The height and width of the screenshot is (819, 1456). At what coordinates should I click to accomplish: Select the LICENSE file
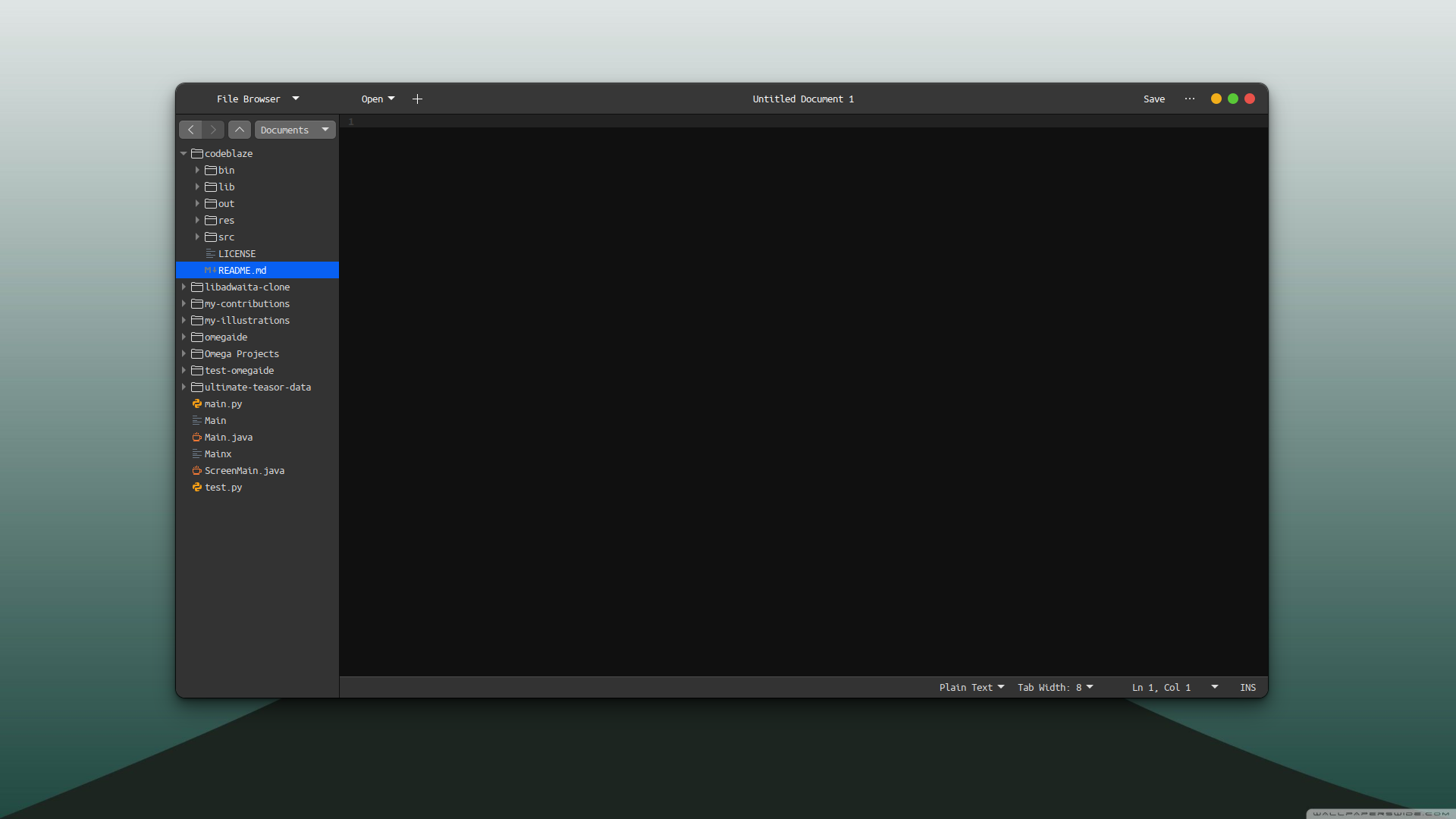point(237,254)
